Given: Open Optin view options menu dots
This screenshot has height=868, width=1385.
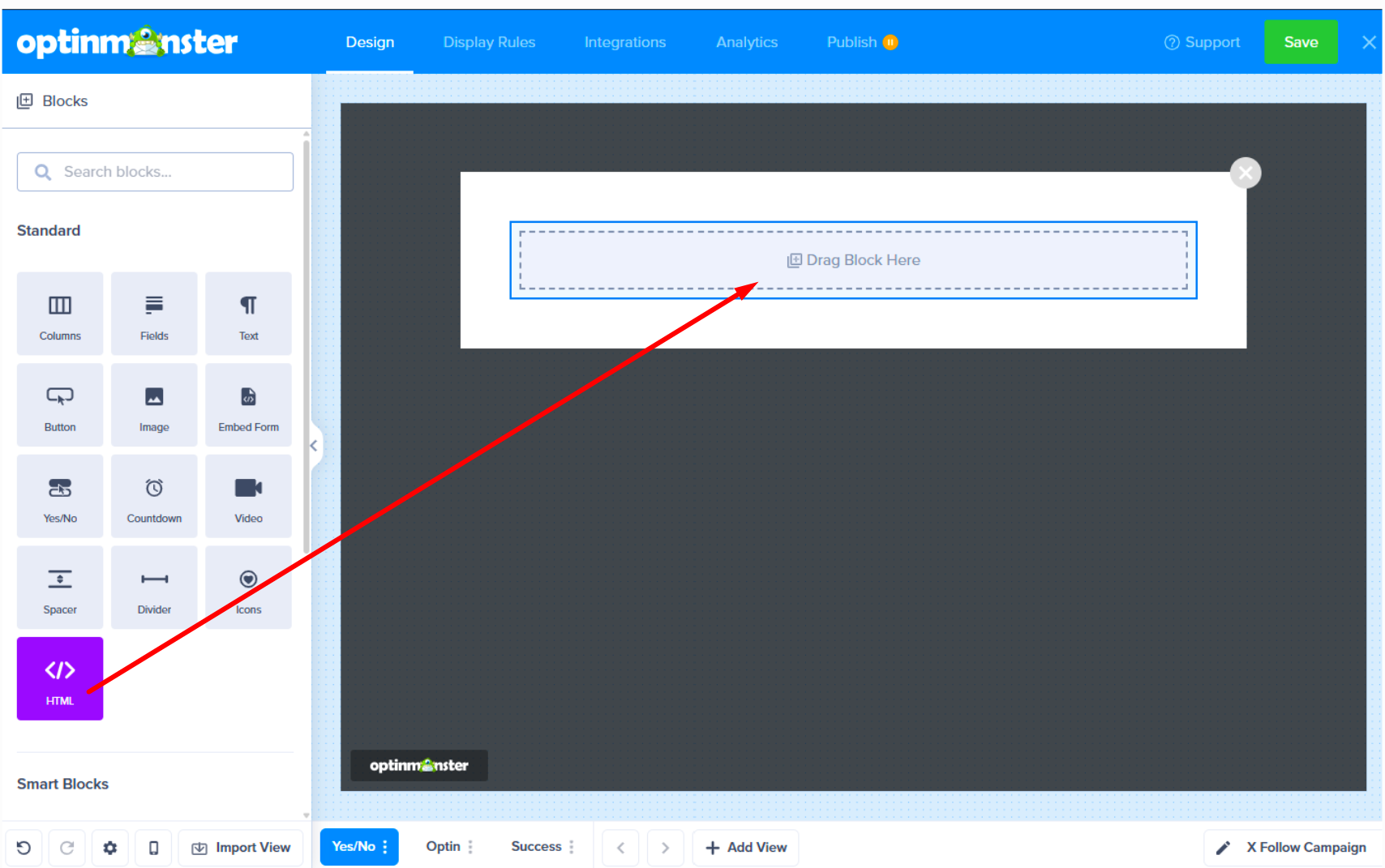Looking at the screenshot, I should pos(470,847).
